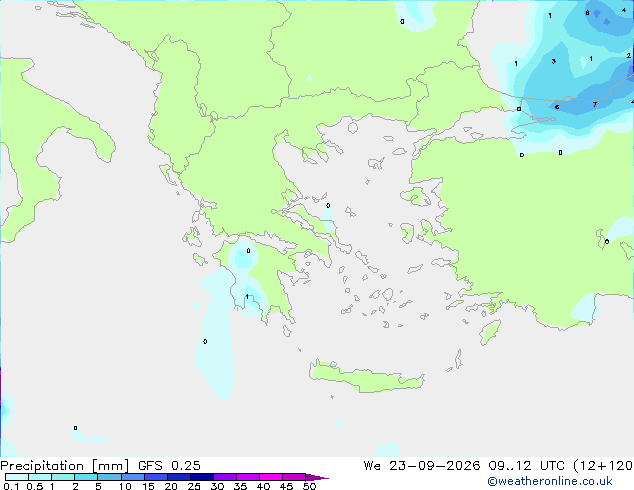Choose the 40–45 mm magenta legend swatch
Viewport: 634px width, 490px height.
tap(271, 477)
